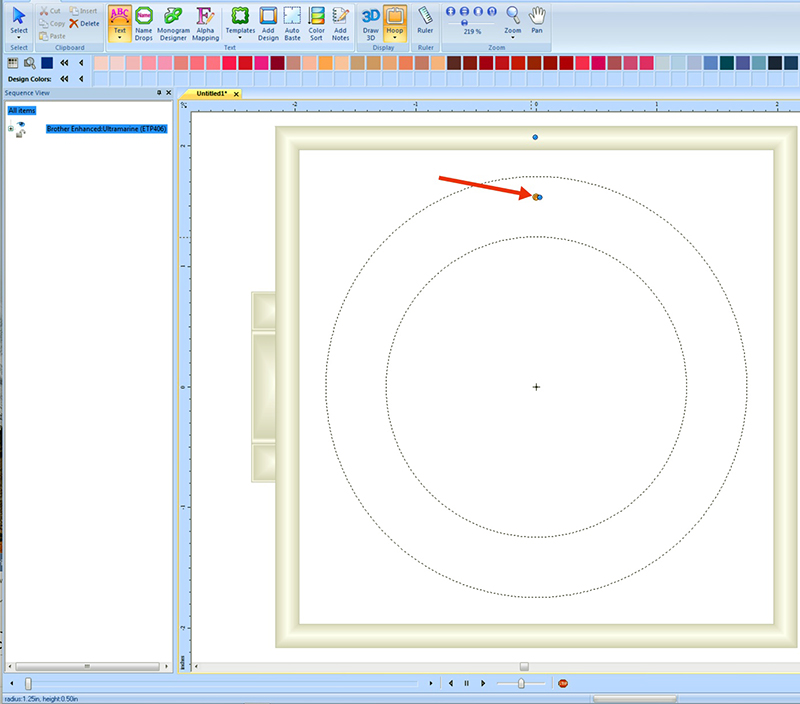The image size is (800, 704).
Task: Adjust the playback speed slider
Action: pos(522,683)
